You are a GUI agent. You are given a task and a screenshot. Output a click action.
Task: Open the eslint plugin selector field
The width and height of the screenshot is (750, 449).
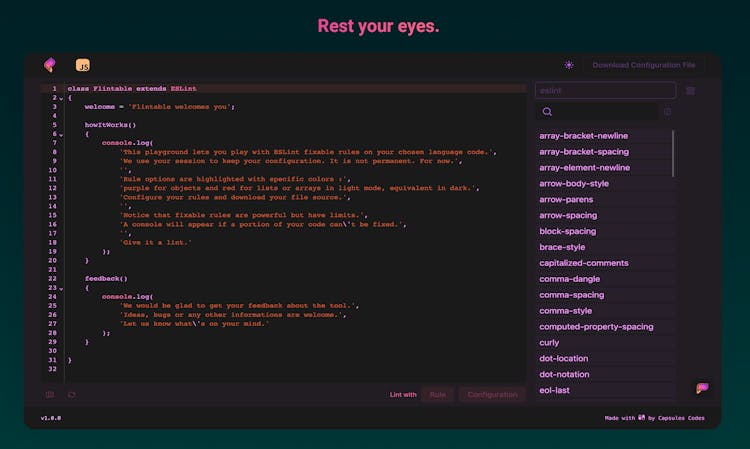605,91
